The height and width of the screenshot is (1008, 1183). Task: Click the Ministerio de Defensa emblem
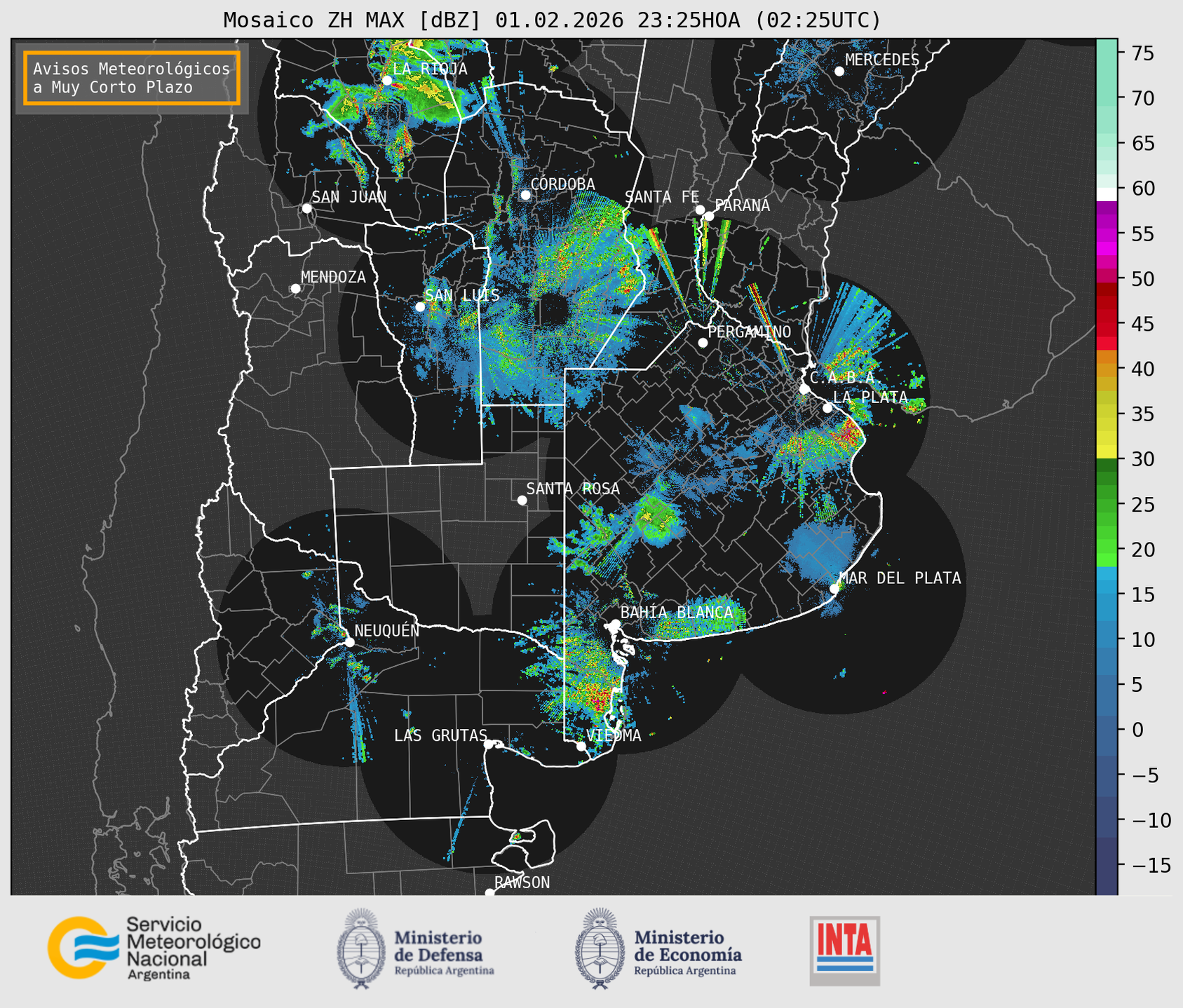[360, 948]
